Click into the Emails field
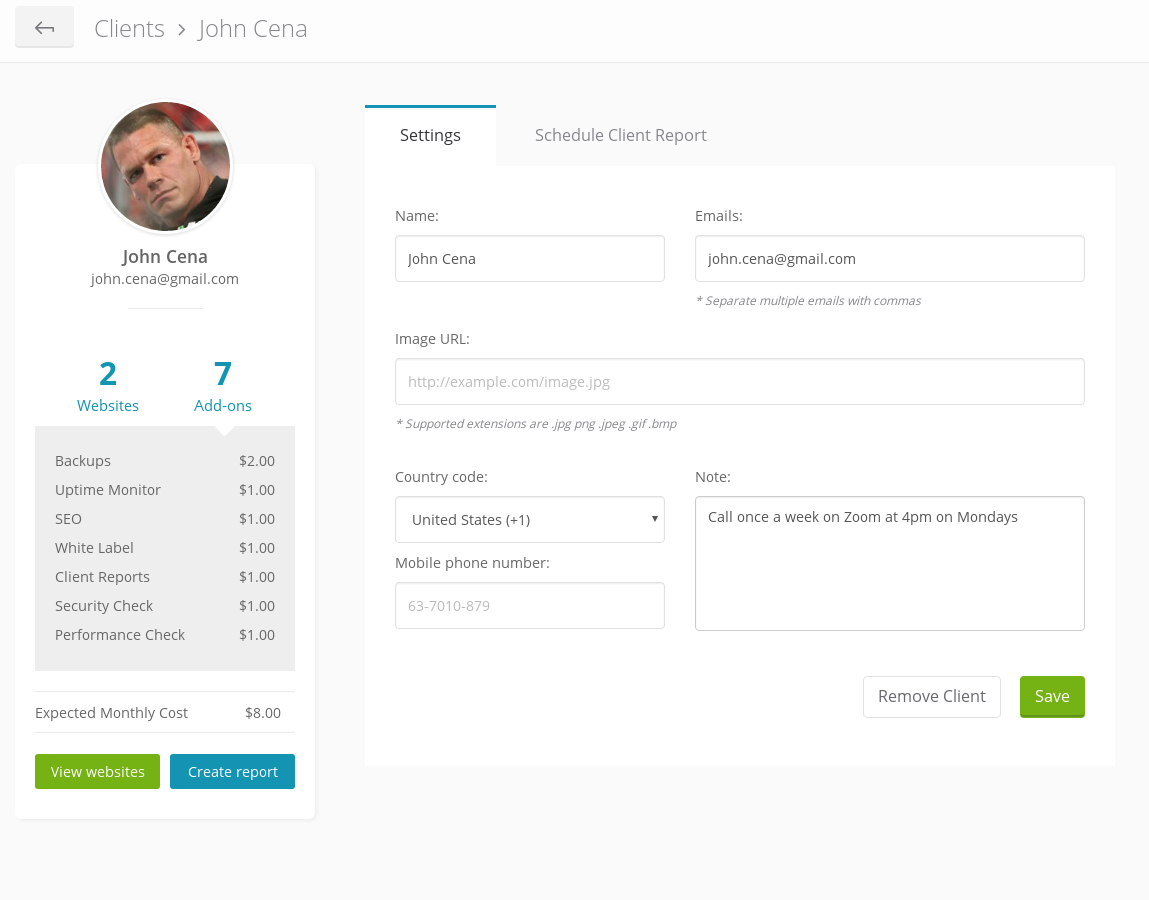Image resolution: width=1149 pixels, height=900 pixels. pyautogui.click(x=889, y=259)
